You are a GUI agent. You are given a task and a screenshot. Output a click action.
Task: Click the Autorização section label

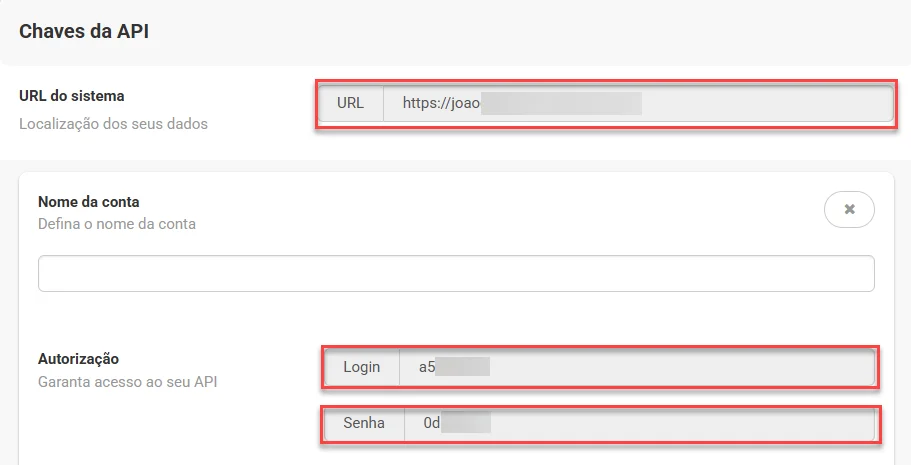click(78, 359)
